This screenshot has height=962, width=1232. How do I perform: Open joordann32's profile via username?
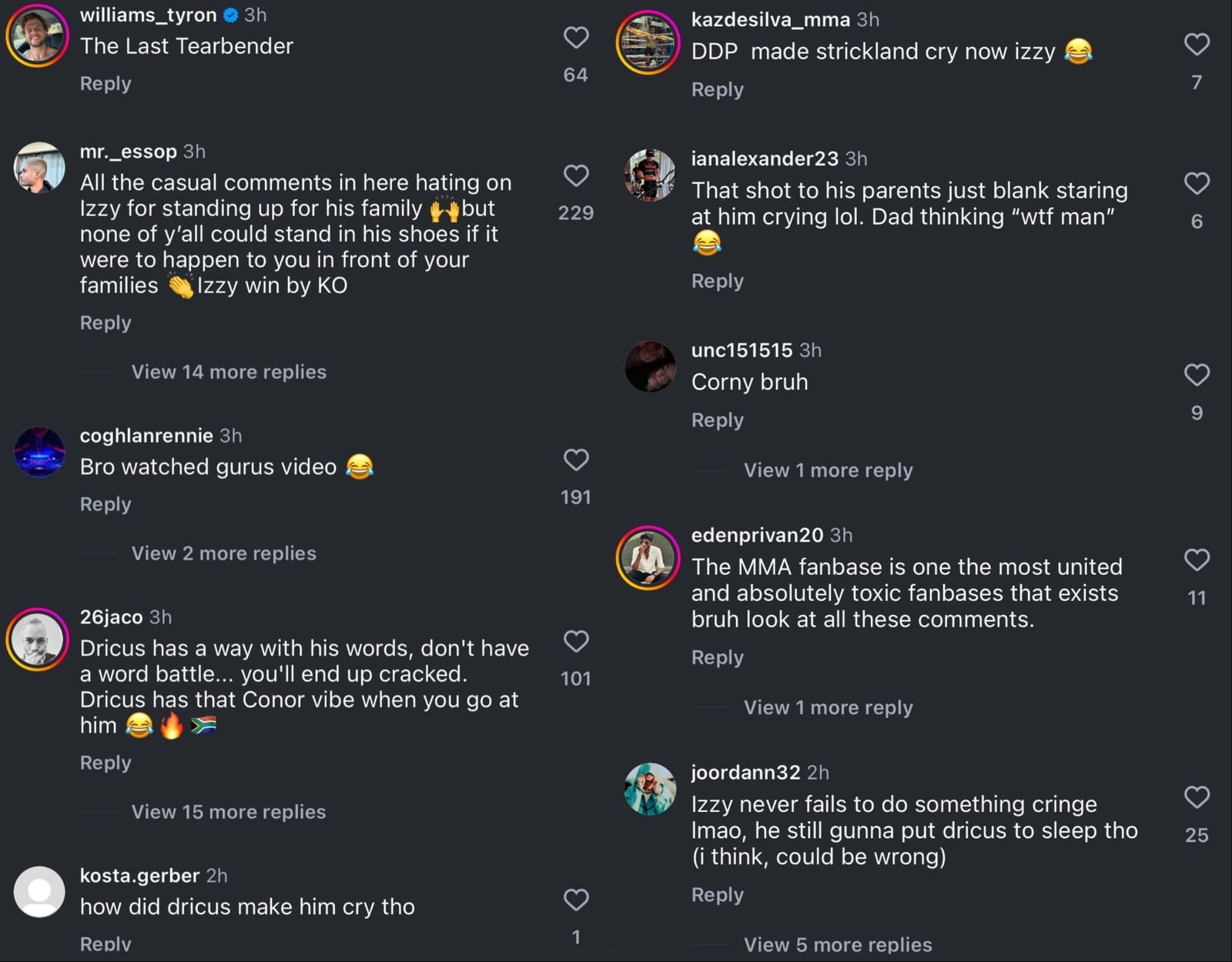[745, 772]
